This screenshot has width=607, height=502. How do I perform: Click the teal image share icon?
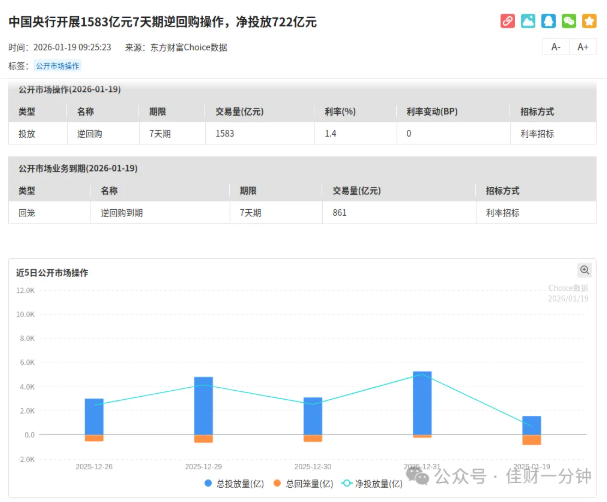click(x=528, y=21)
